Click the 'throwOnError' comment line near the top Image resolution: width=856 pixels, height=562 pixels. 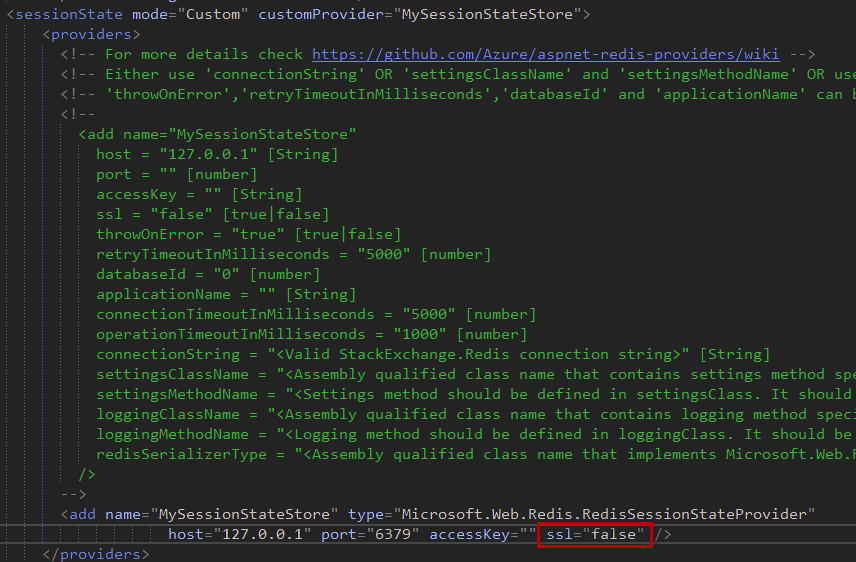click(458, 94)
